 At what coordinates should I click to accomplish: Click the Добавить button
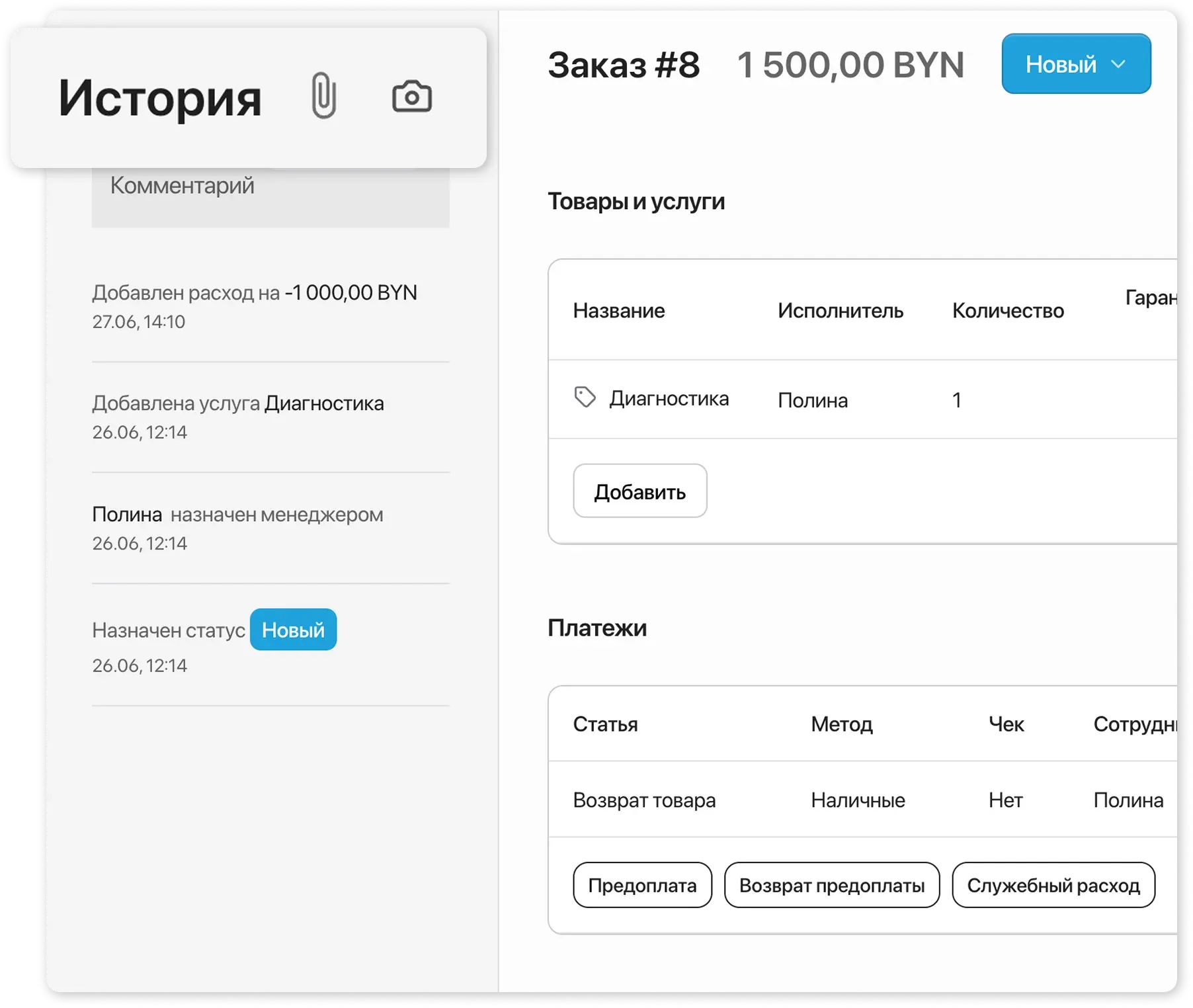[639, 491]
